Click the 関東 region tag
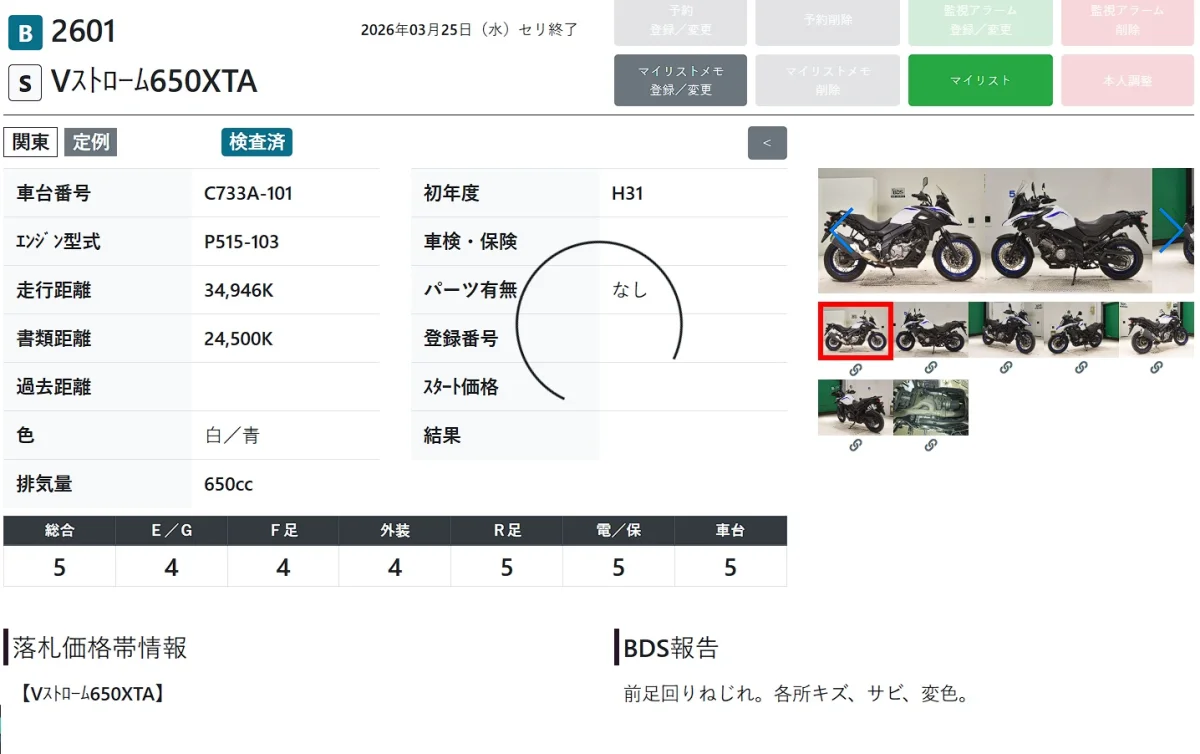This screenshot has width=1200, height=754. tap(31, 142)
